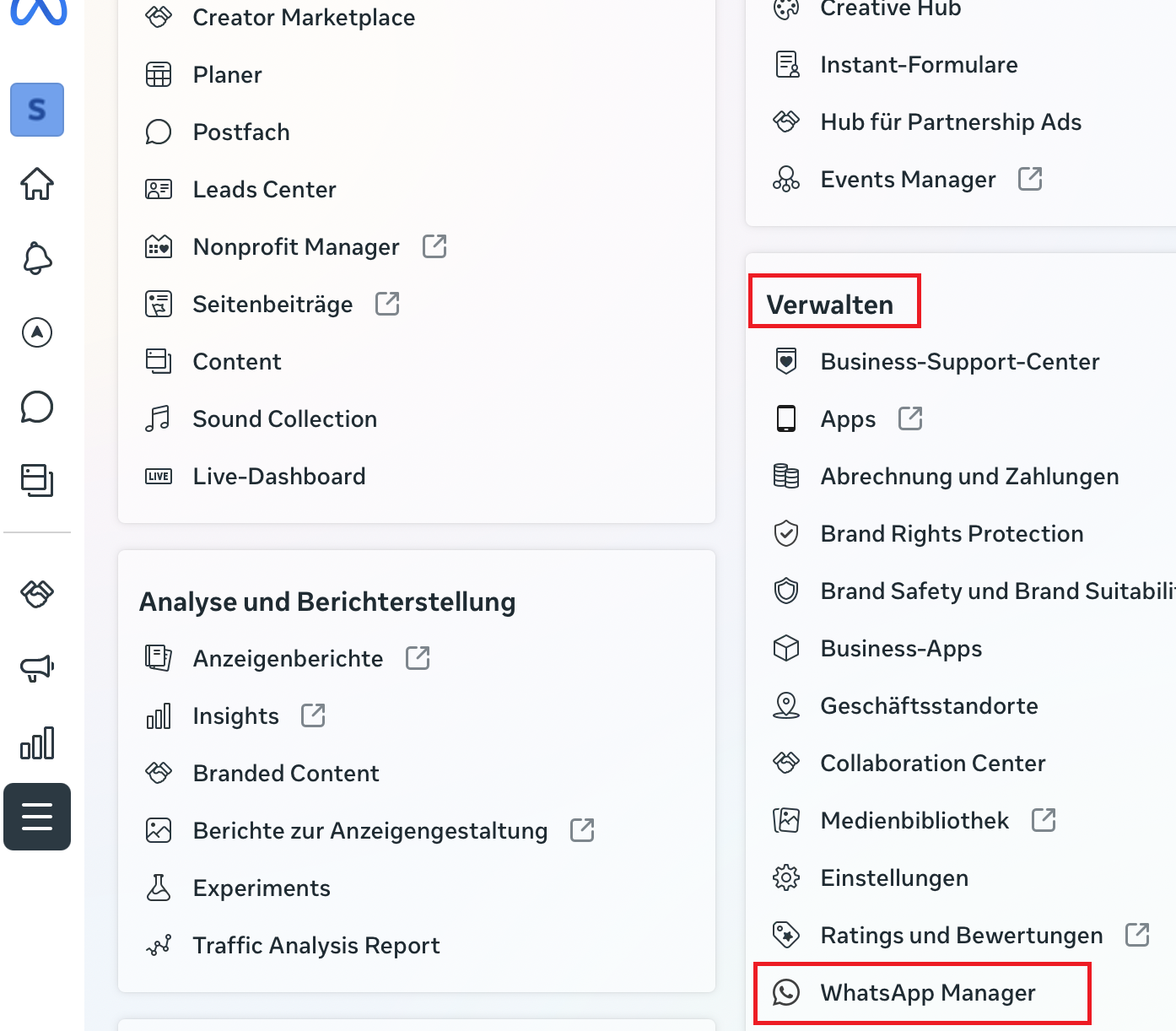Image resolution: width=1176 pixels, height=1031 pixels.
Task: Click the Meta logo
Action: click(38, 12)
